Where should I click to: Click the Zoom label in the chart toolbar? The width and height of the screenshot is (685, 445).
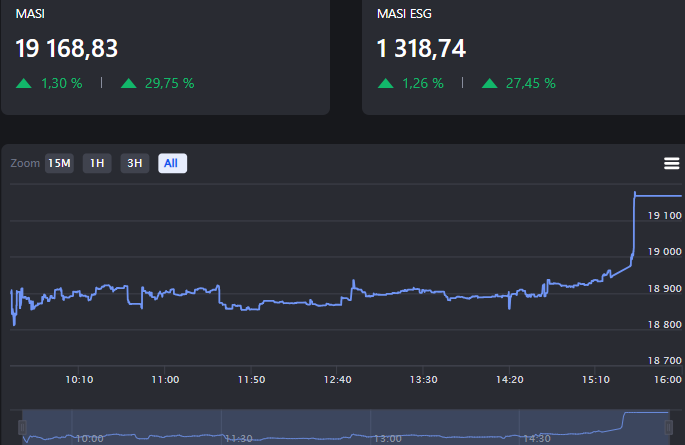tap(25, 163)
